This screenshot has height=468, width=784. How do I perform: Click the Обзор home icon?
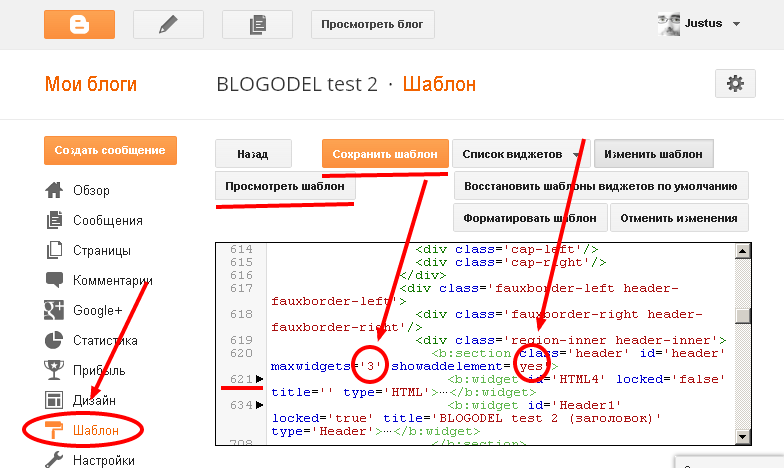[55, 190]
